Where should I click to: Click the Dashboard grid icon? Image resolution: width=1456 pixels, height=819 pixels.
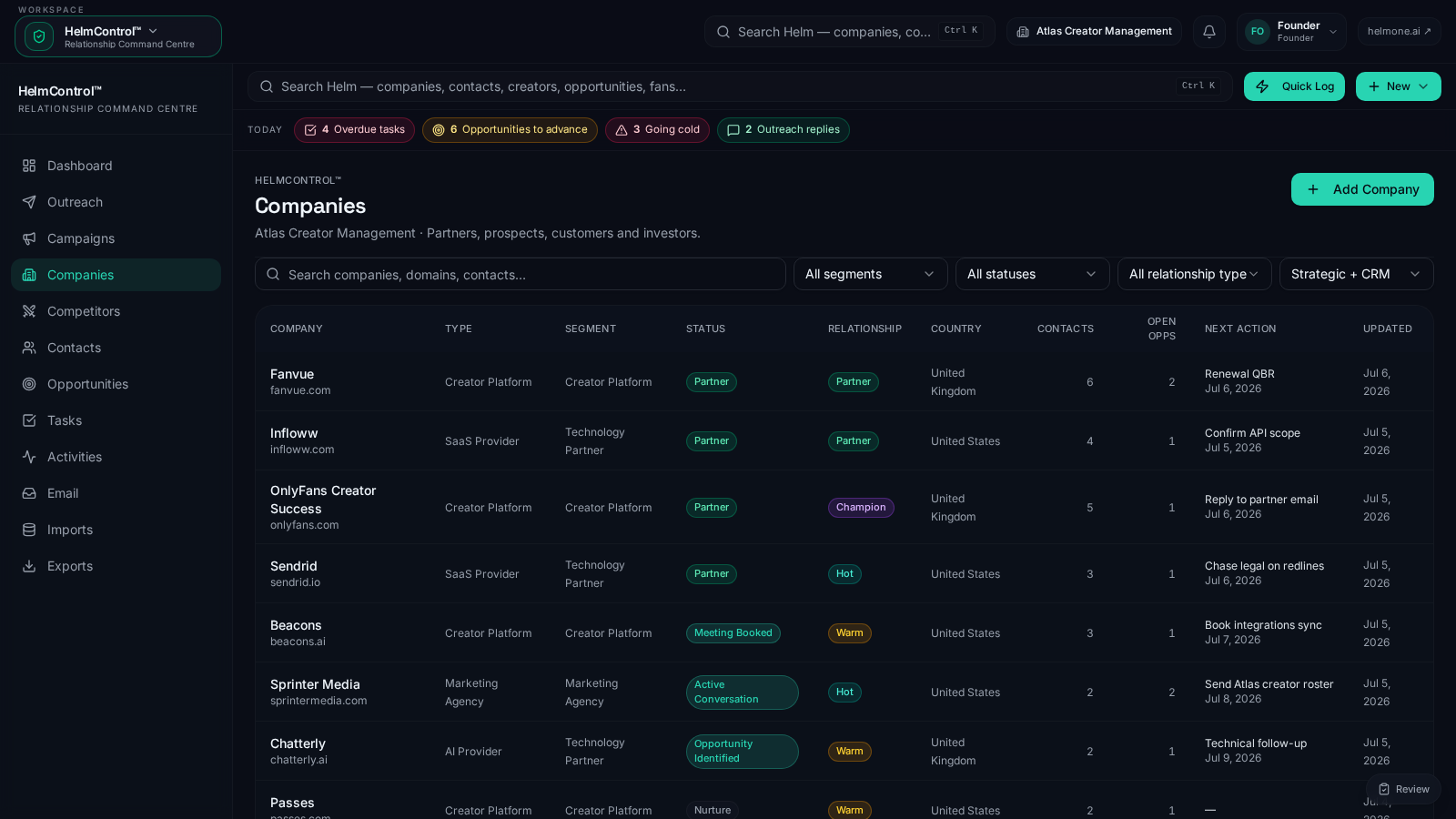tap(29, 166)
